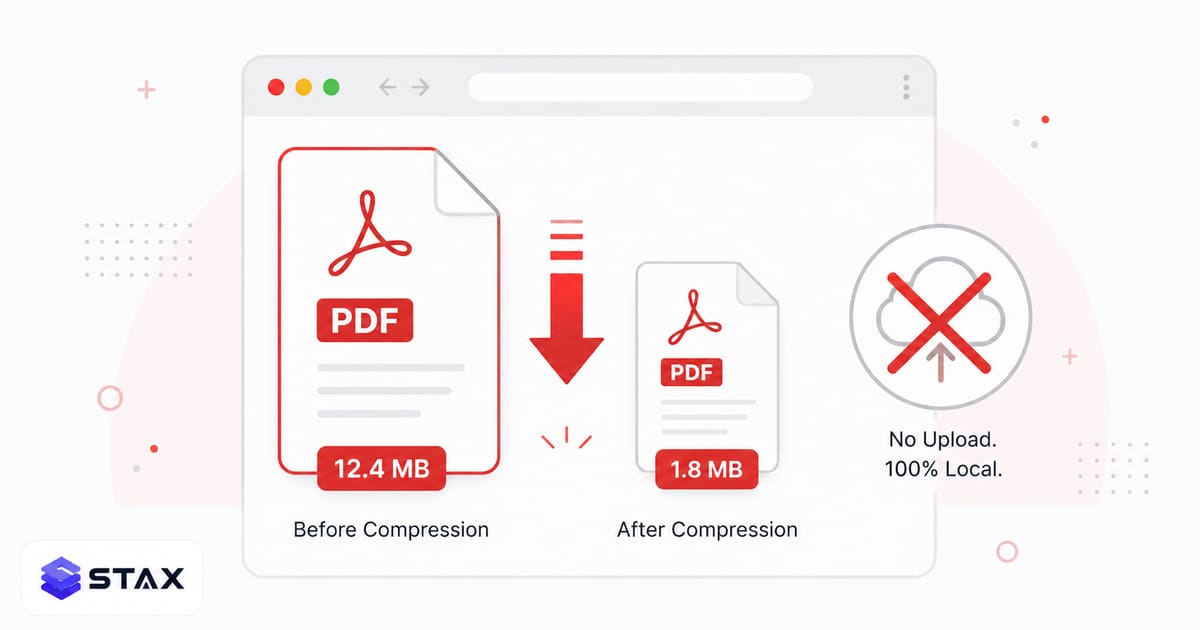Viewport: 1200px width, 630px height.
Task: Click the browser address bar
Action: point(640,87)
